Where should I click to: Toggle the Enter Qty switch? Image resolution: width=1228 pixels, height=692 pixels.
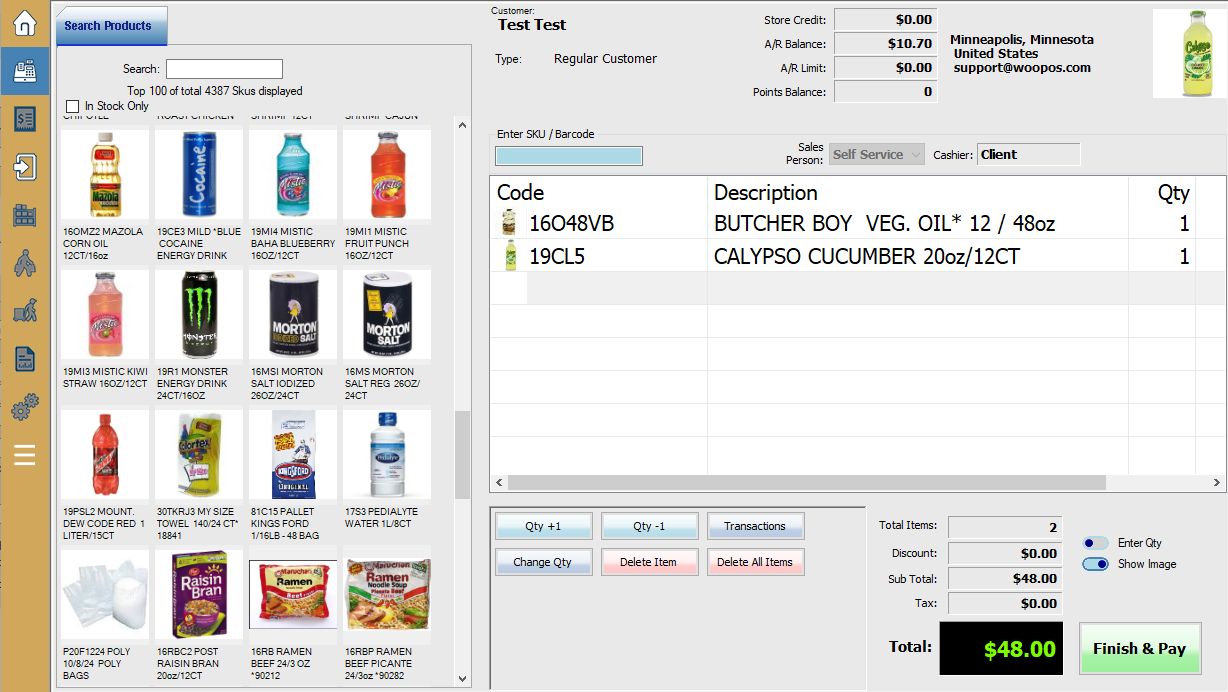coord(1096,543)
